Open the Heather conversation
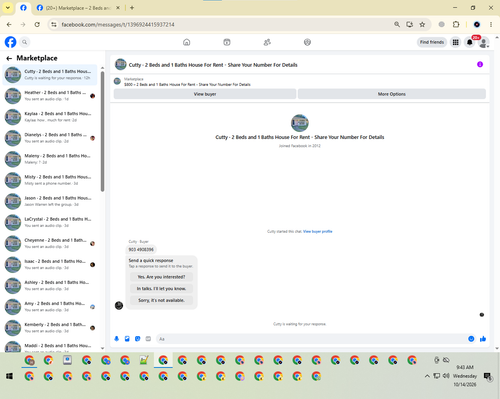The width and height of the screenshot is (500, 399). [x=50, y=96]
